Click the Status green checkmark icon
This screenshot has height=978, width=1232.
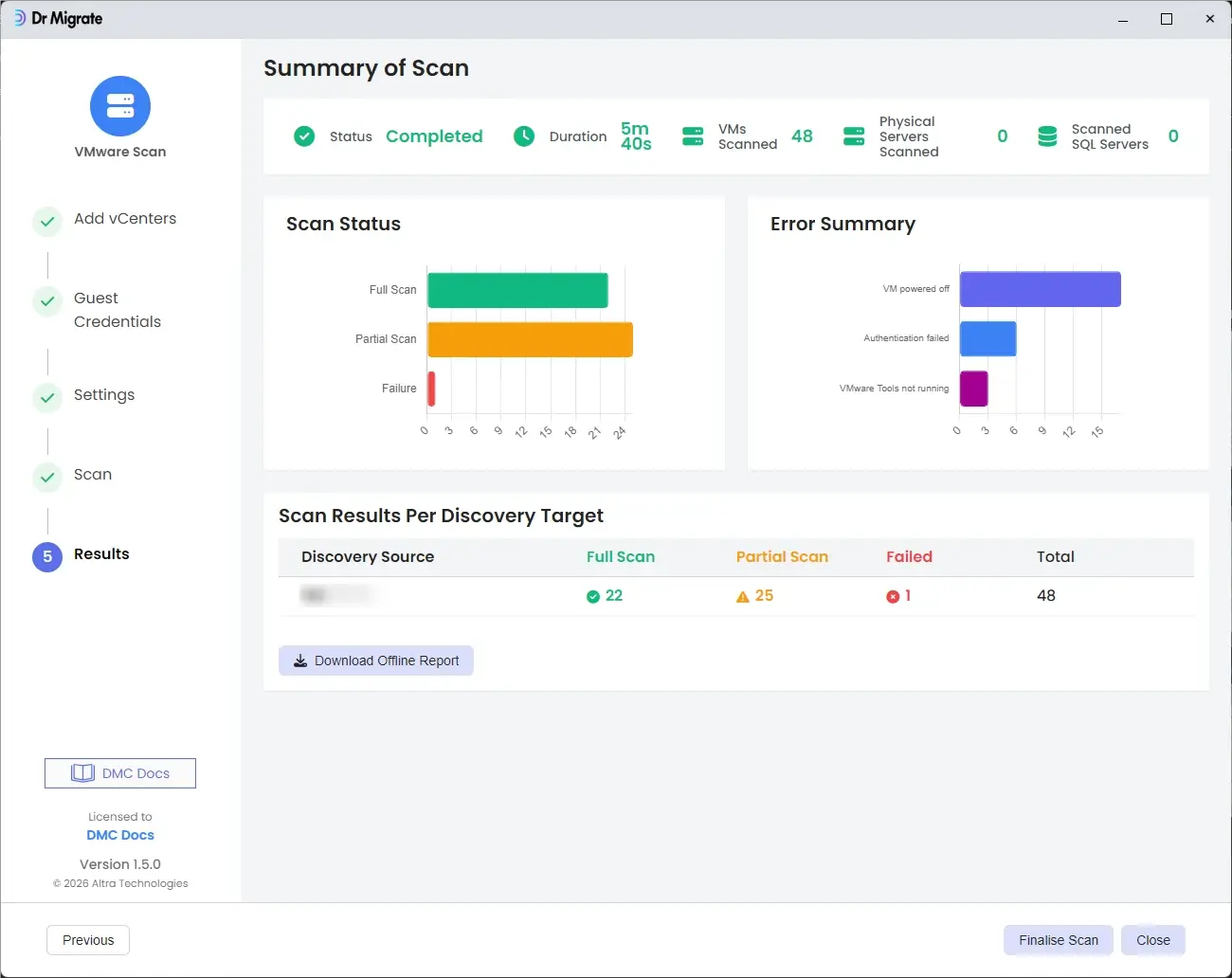(x=304, y=136)
